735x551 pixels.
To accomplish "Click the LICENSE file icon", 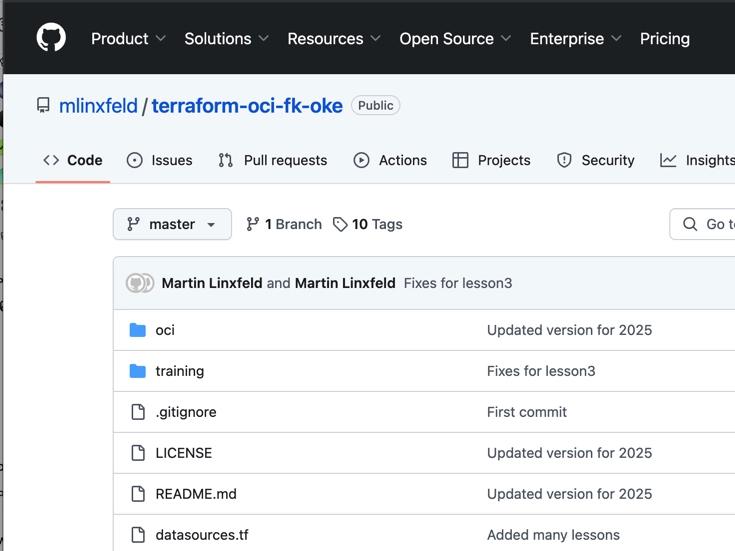I will point(138,453).
